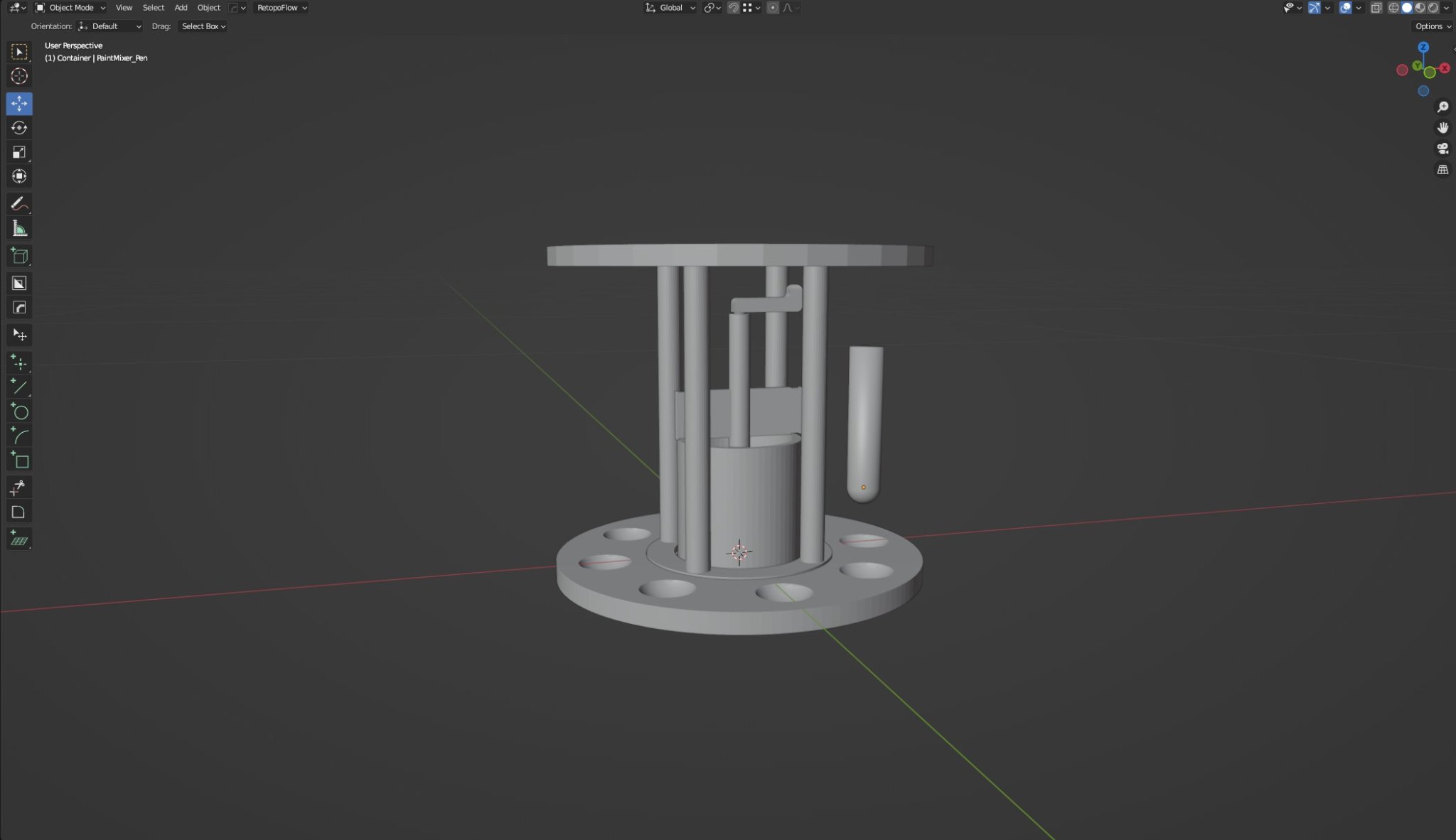Activate the Annotate tool
Screen dimensions: 1456x840
(19, 204)
